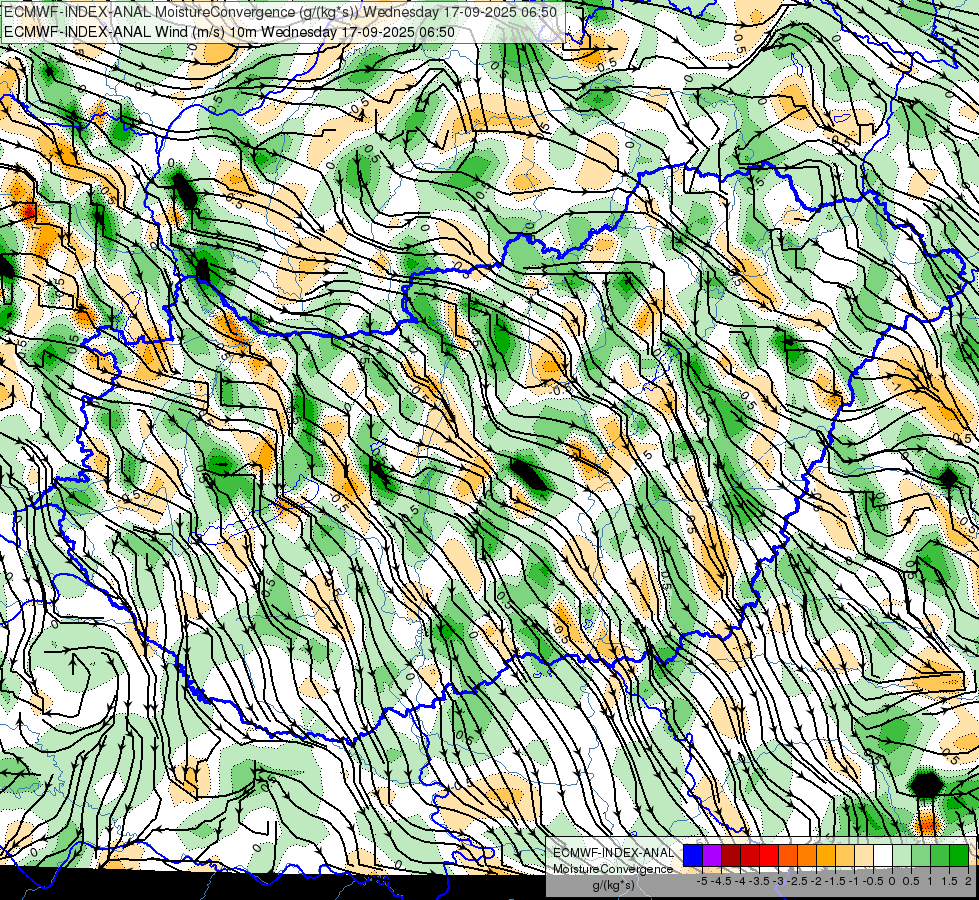Click the -2.5 tick label on the legend
This screenshot has width=979, height=900.
click(797, 881)
